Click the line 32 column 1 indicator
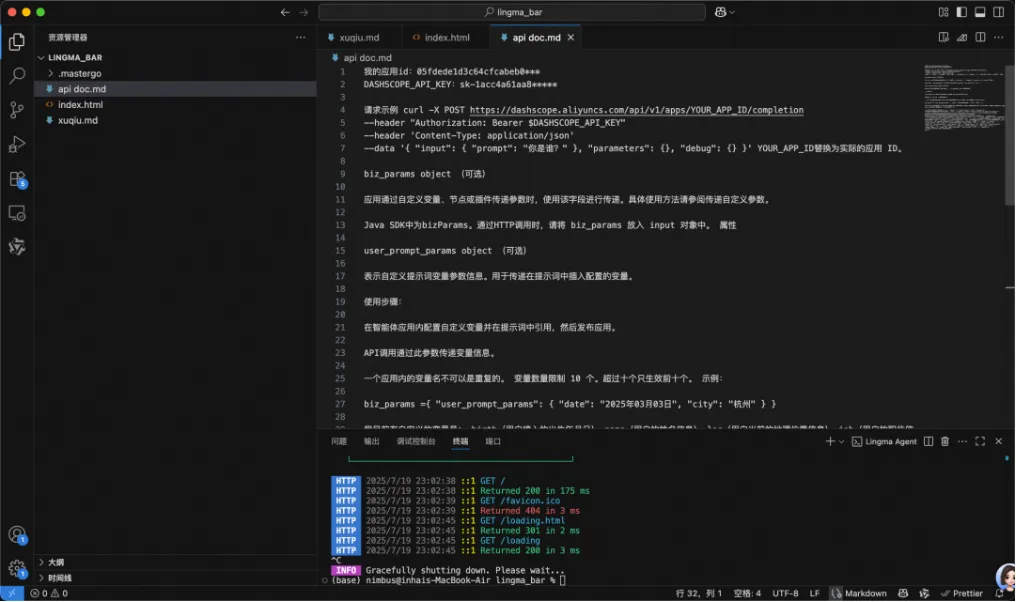This screenshot has height=602, width=1016. pos(698,594)
